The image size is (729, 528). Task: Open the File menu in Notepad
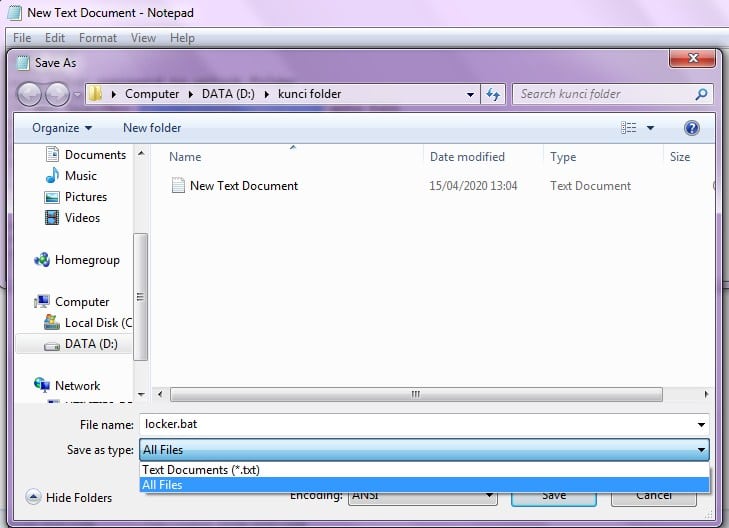coord(22,38)
